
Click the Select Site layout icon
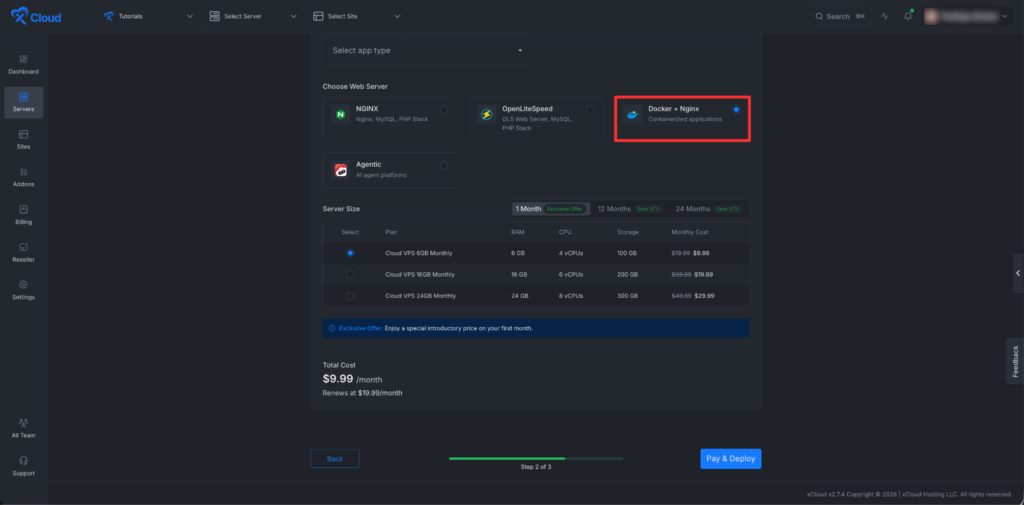coord(318,16)
